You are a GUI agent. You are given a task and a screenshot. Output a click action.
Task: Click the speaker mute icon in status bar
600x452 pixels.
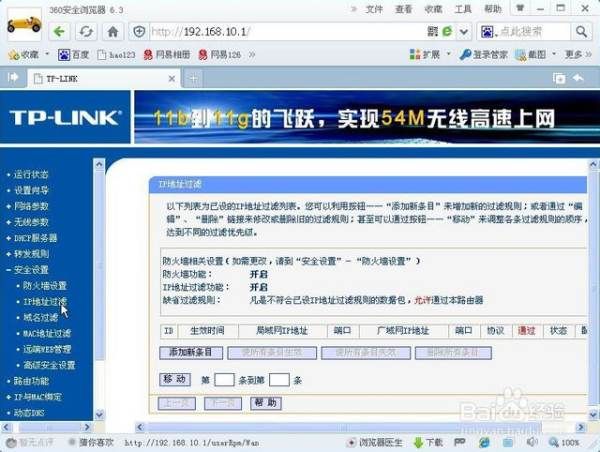coord(532,442)
